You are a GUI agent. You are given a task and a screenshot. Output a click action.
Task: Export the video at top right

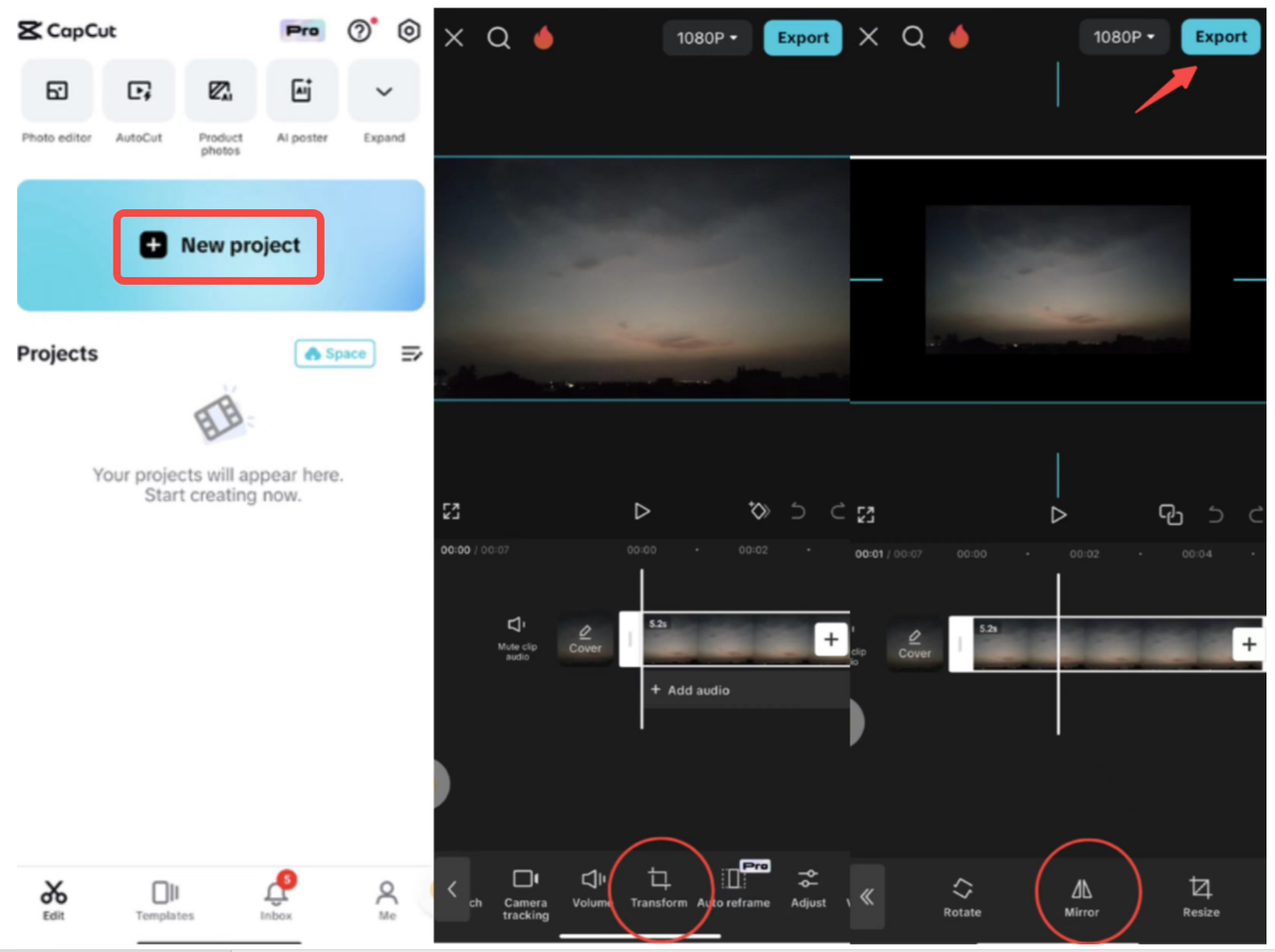click(x=1220, y=37)
